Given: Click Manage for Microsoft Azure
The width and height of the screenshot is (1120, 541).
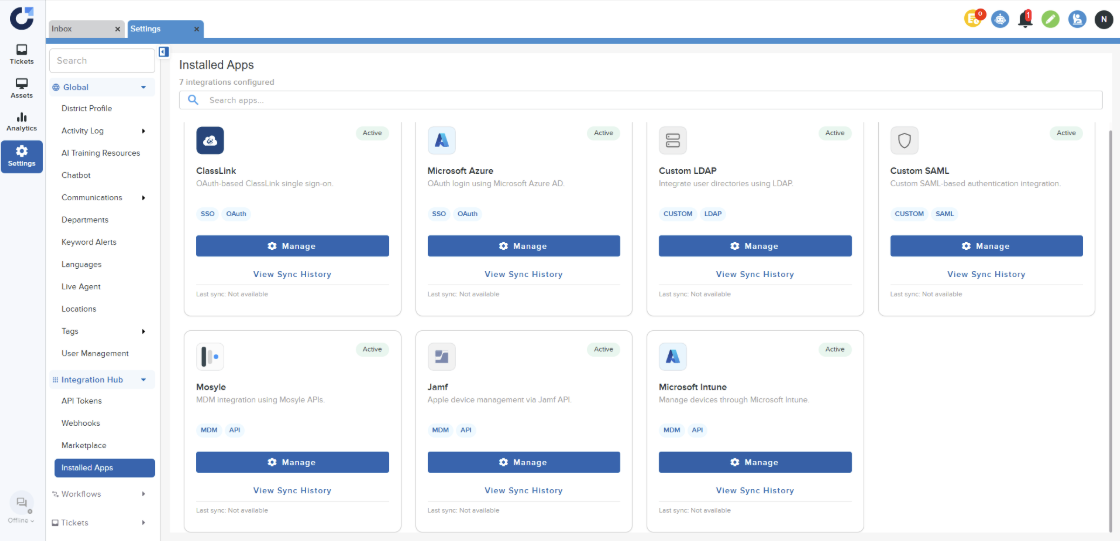Looking at the screenshot, I should (523, 246).
